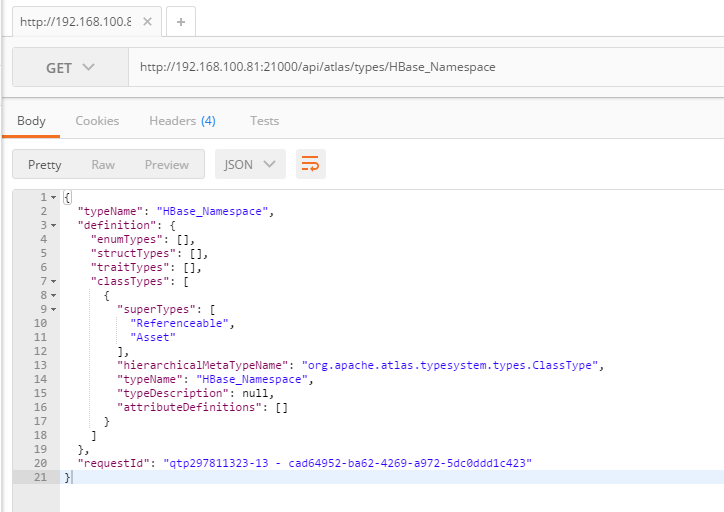The image size is (724, 512).
Task: Click the "structTypes" key
Action: 133,253
